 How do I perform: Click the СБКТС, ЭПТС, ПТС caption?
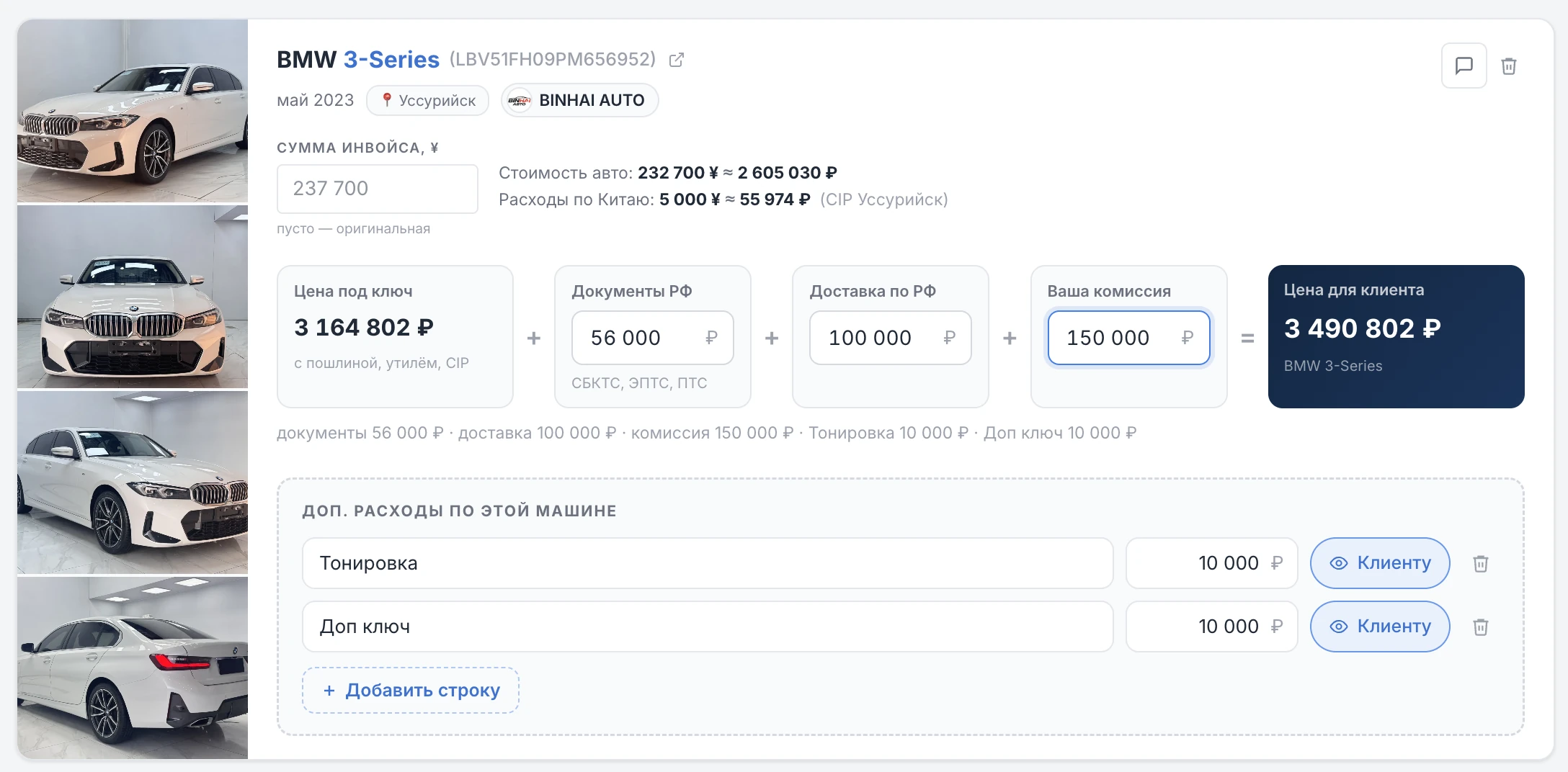point(639,383)
